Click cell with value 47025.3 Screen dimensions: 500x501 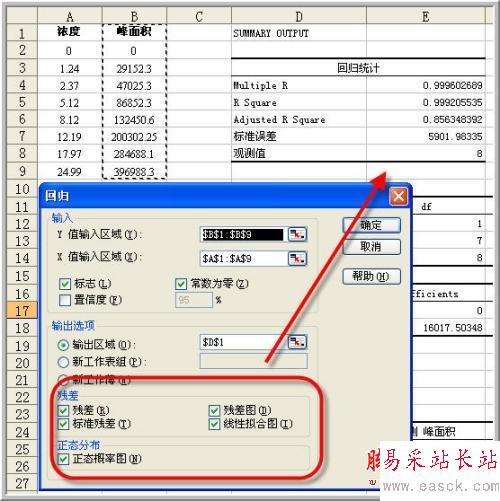[x=134, y=86]
